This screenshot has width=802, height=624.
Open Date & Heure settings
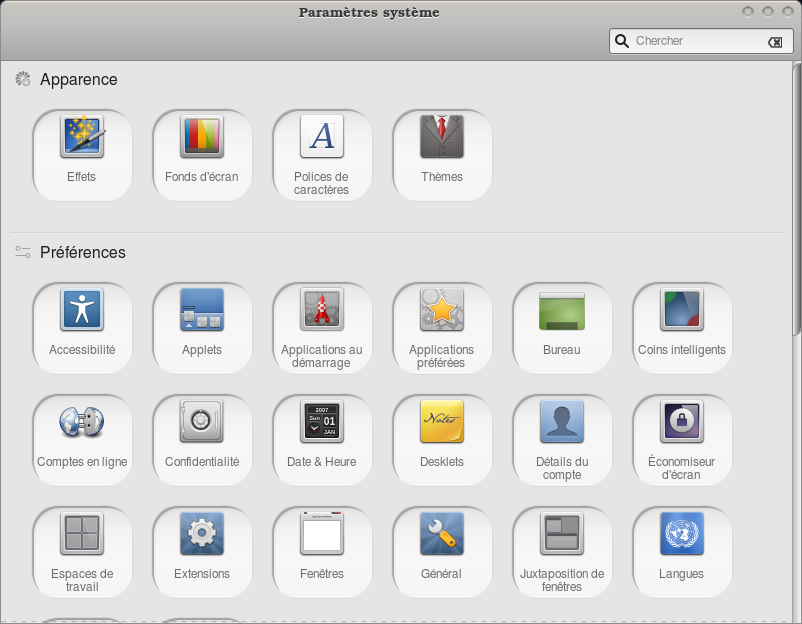pos(322,440)
